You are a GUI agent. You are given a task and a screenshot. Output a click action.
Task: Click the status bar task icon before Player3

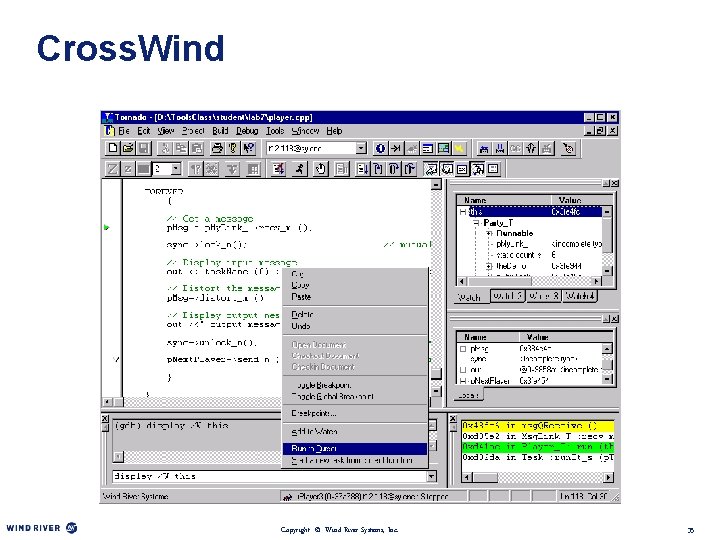click(288, 496)
